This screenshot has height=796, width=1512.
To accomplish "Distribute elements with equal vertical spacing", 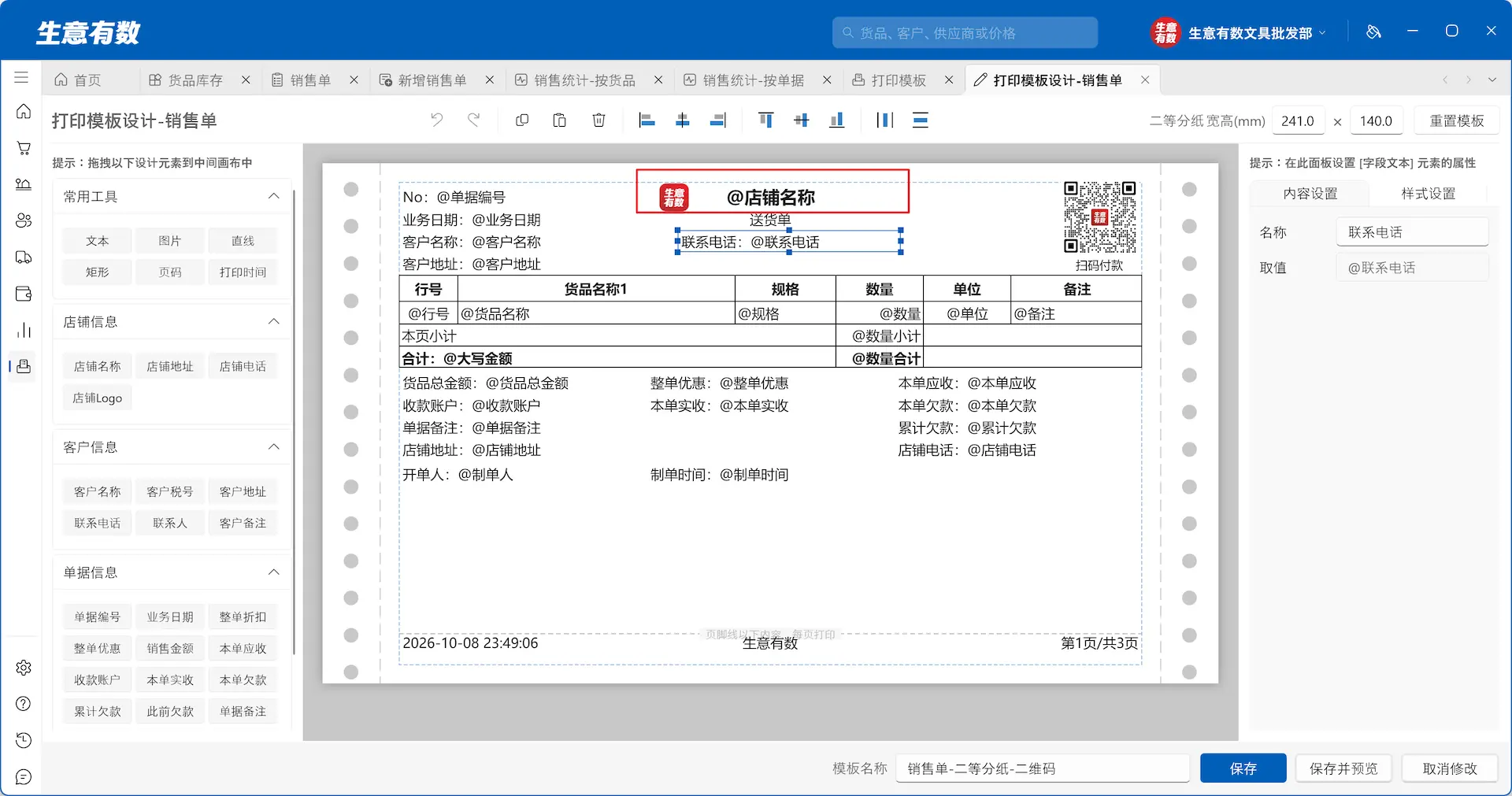I will coord(920,120).
